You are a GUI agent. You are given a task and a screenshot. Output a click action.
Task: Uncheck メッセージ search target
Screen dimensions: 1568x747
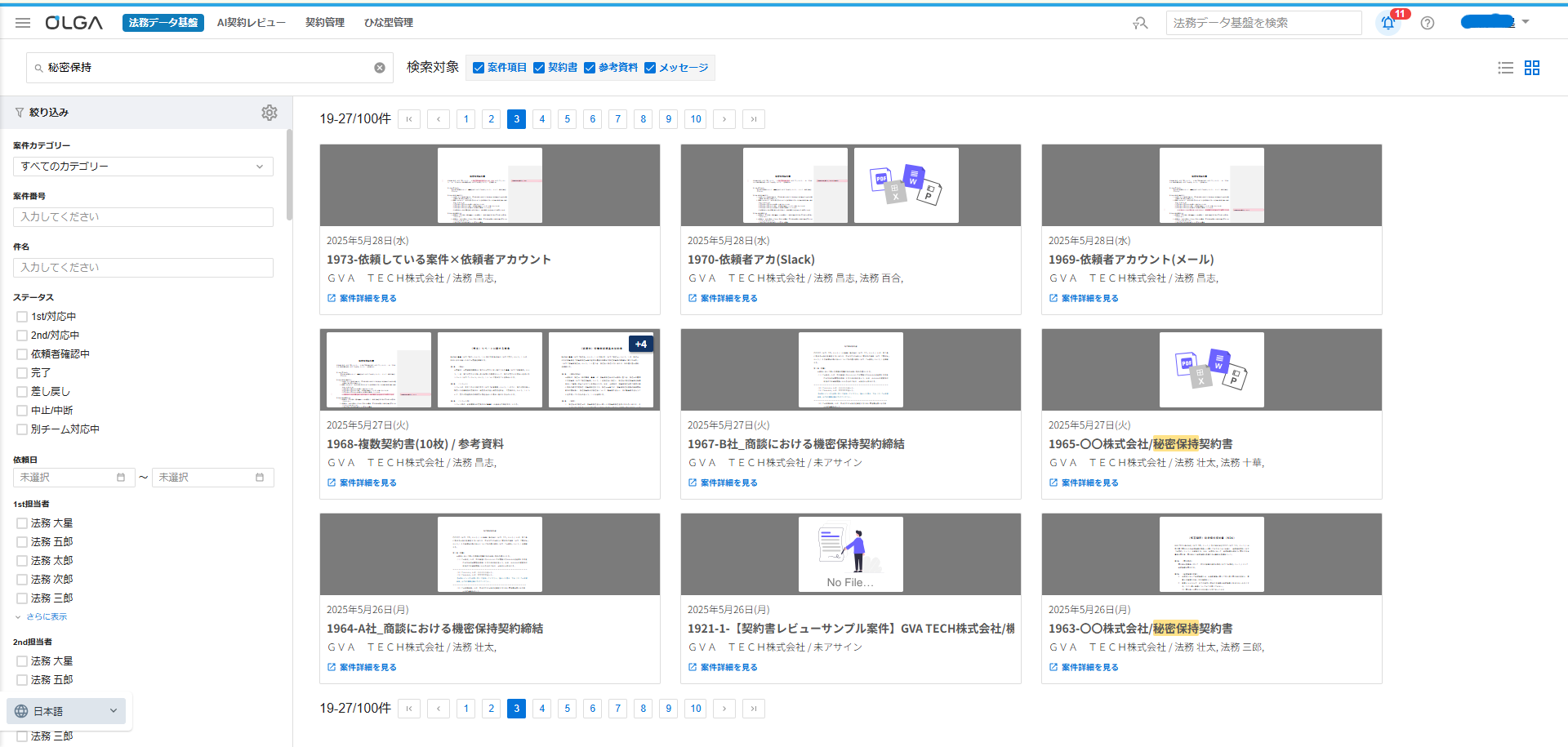pos(650,68)
